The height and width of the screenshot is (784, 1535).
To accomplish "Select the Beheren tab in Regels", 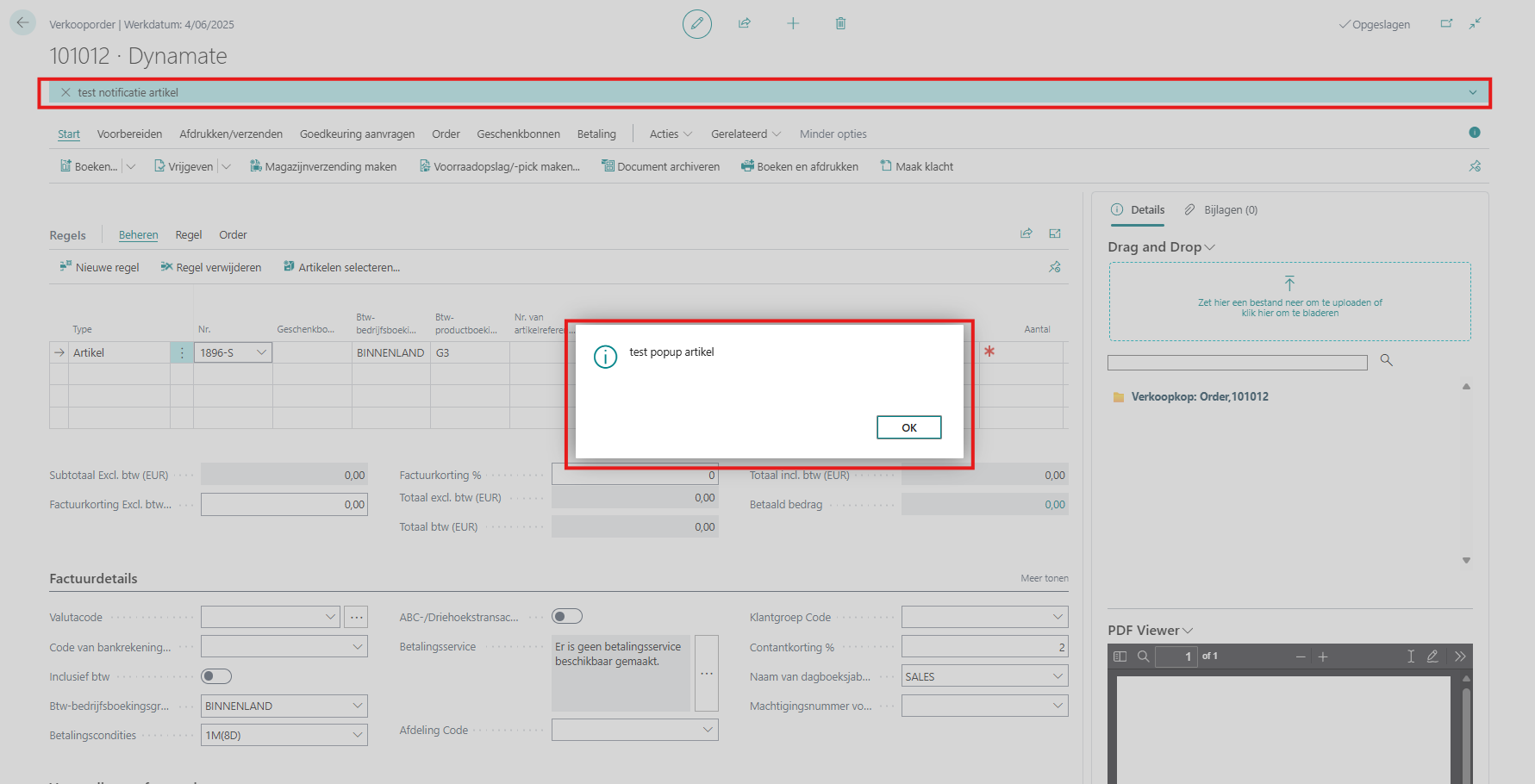I will tap(138, 235).
